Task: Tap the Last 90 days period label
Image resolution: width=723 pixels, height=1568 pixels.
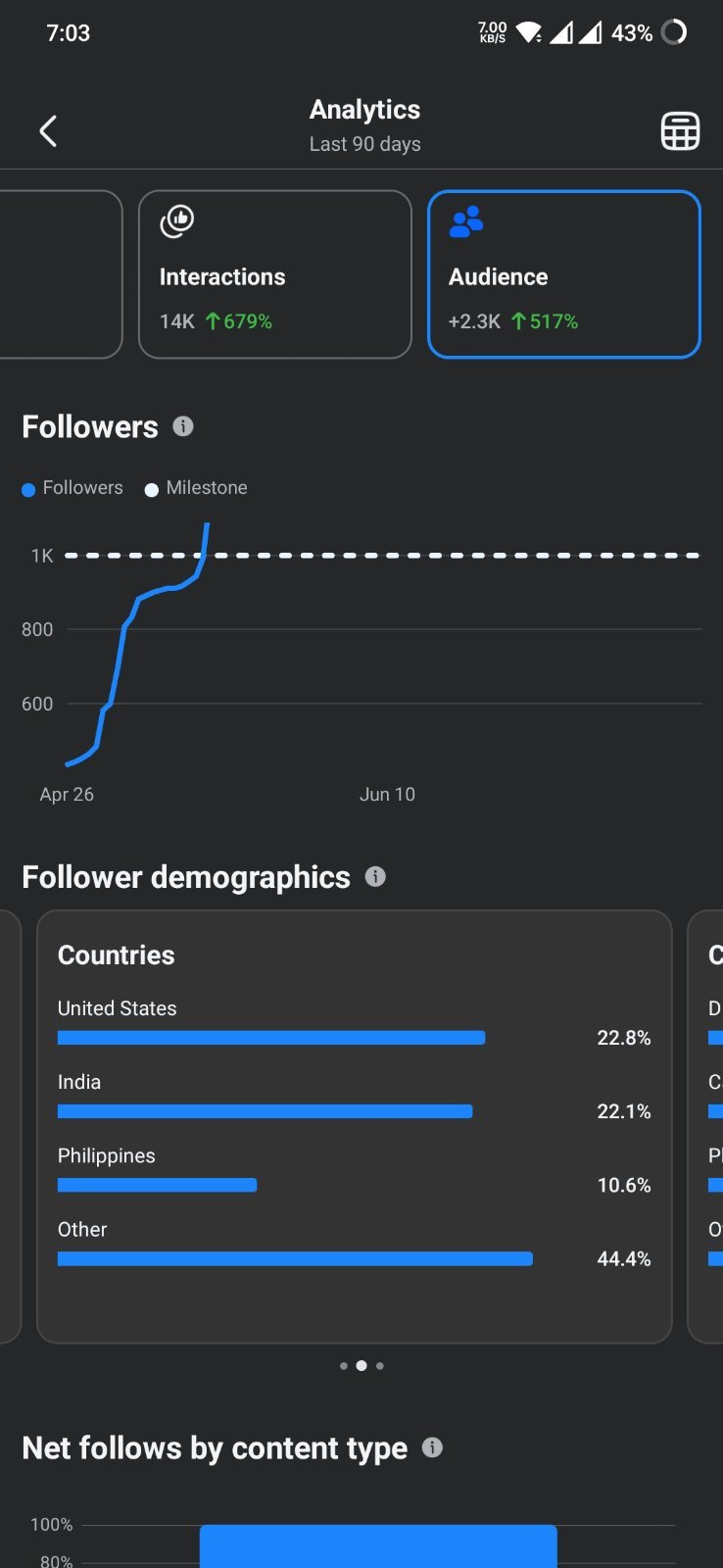Action: (x=365, y=144)
